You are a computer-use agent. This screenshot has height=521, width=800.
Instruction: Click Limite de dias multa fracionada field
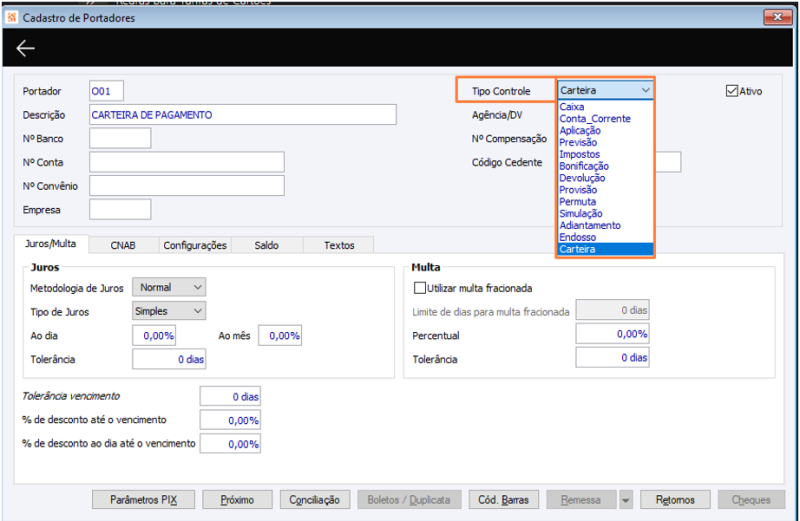(x=612, y=310)
